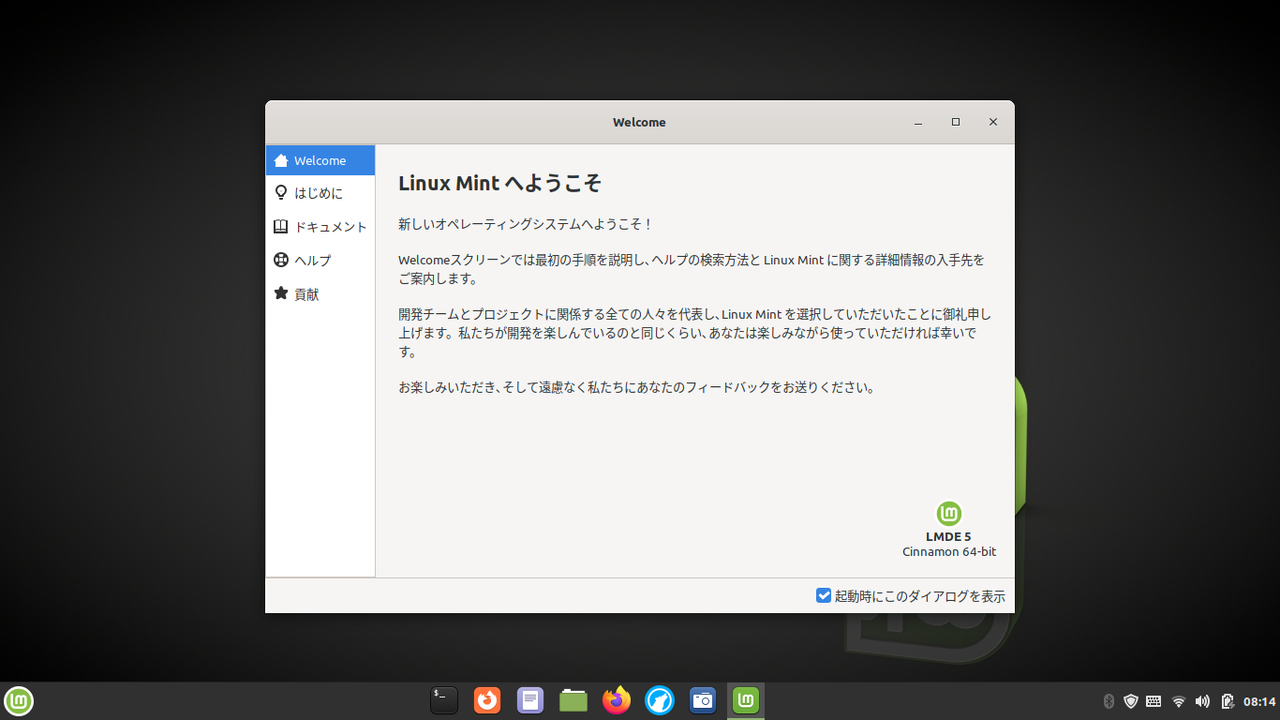The image size is (1280, 720).
Task: Click the battery power tray icon
Action: point(1227,701)
